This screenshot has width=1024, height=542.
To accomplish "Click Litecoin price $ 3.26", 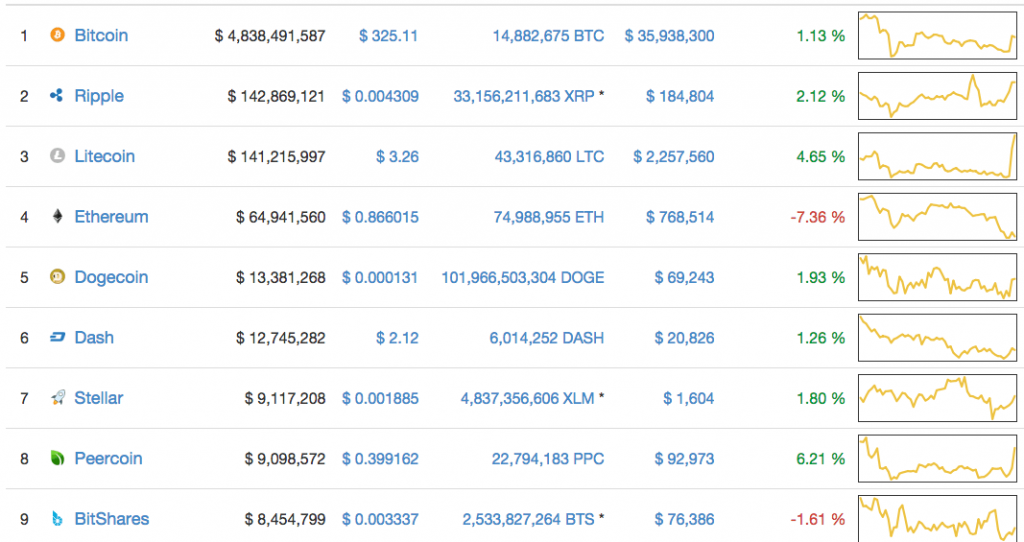I will [x=397, y=157].
